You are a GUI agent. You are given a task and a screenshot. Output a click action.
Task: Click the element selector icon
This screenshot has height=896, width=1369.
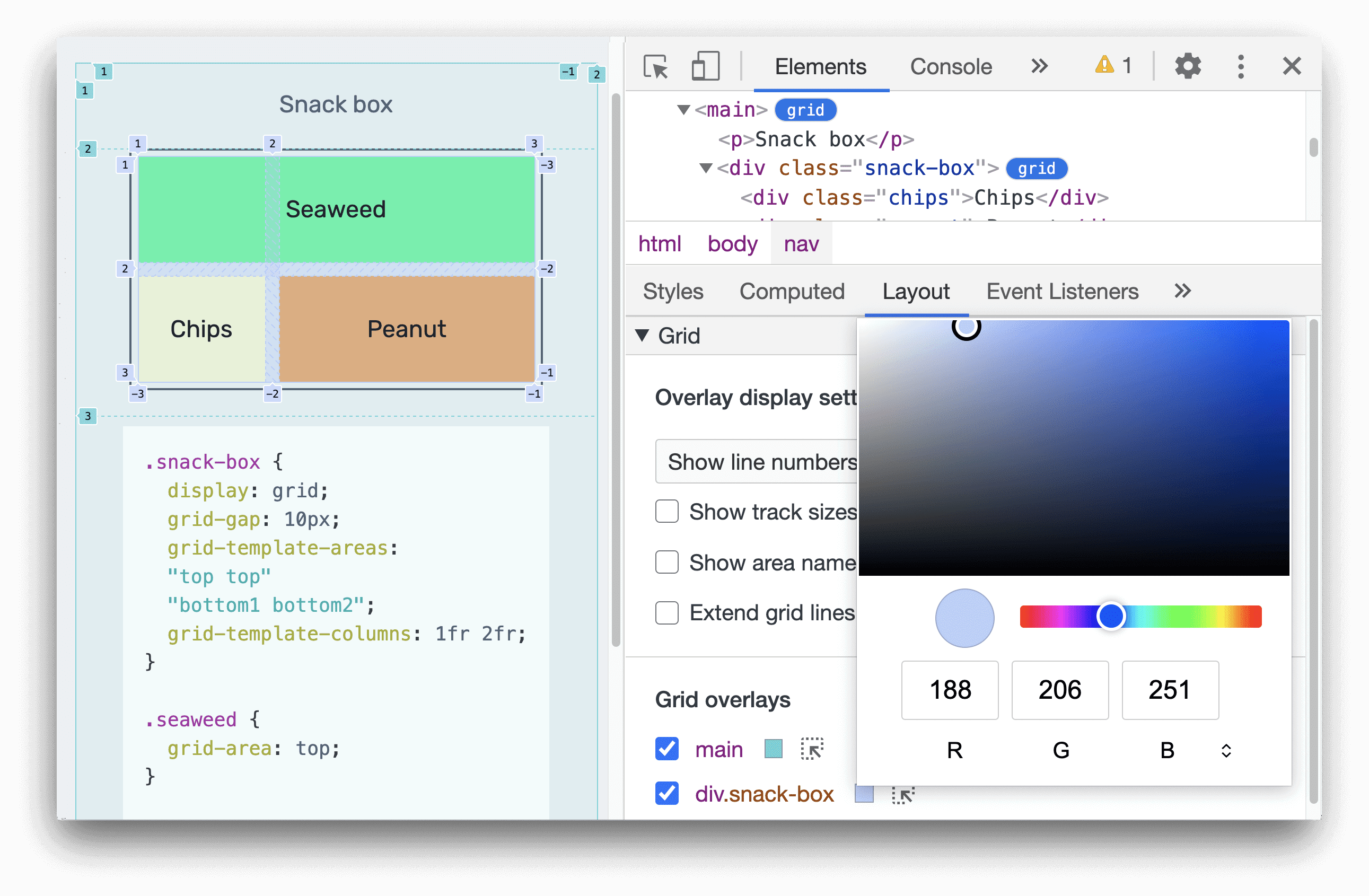654,66
